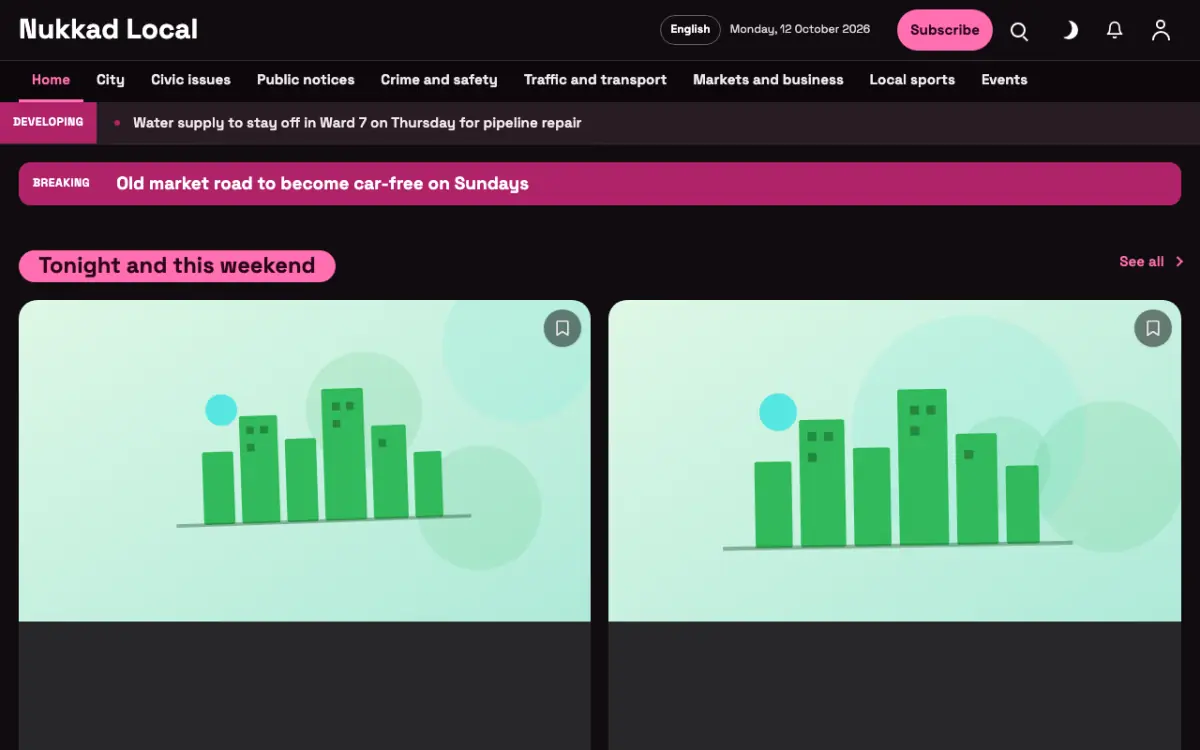1200x750 pixels.
Task: Navigate to Traffic and transport
Action: point(595,80)
